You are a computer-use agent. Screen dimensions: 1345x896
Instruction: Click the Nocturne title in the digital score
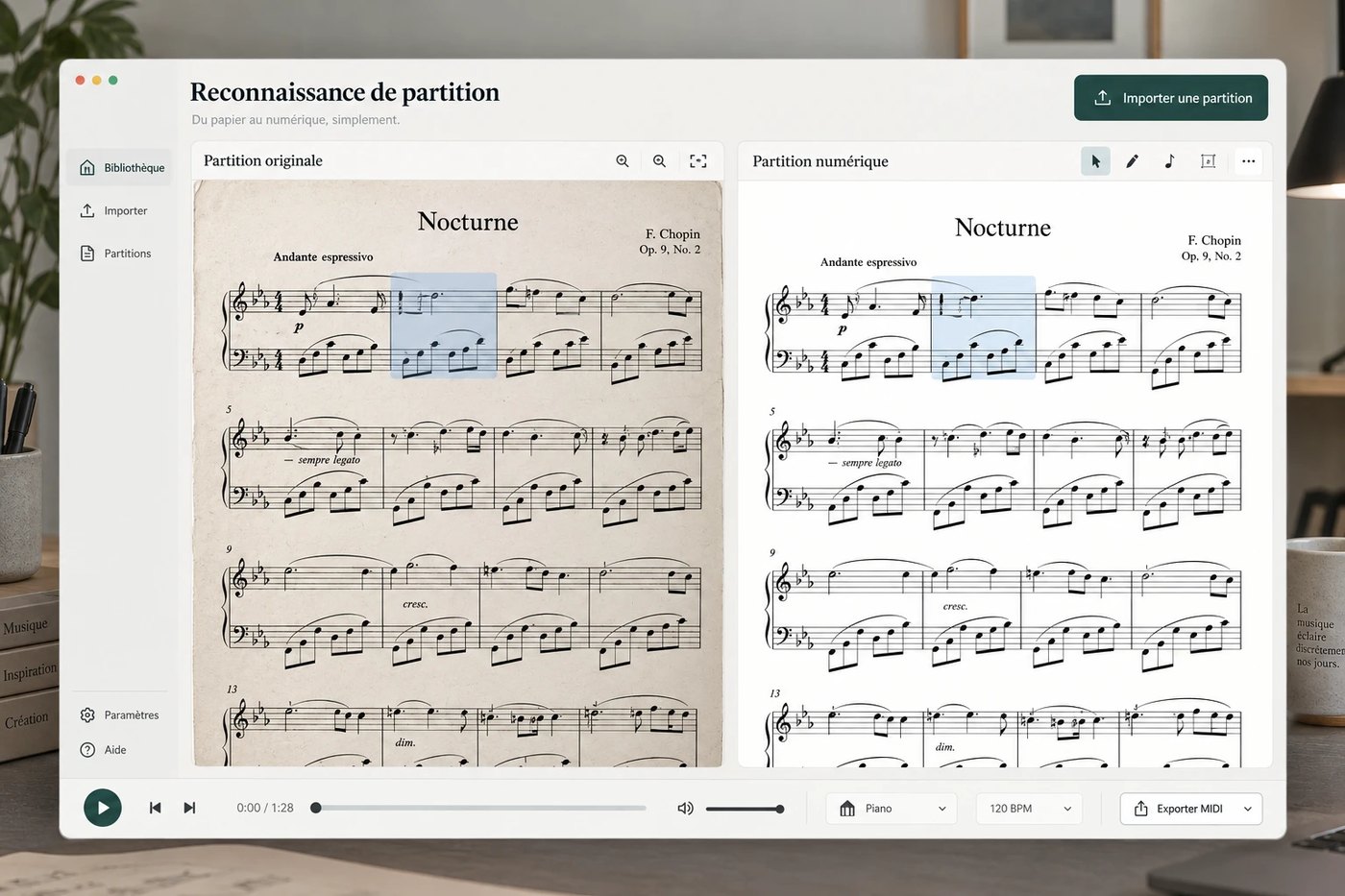(1003, 228)
